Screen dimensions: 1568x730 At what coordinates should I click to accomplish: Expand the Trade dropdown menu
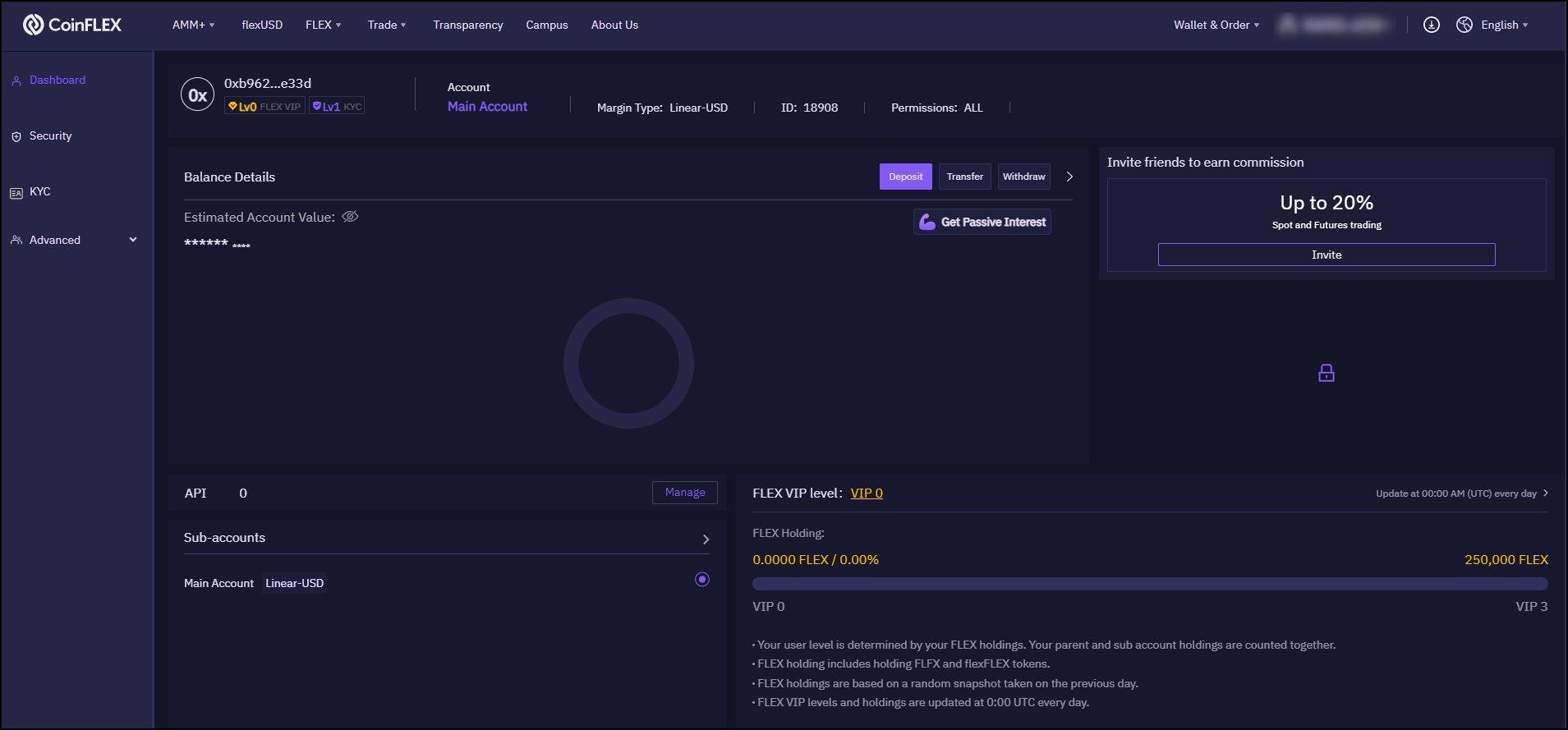point(387,25)
